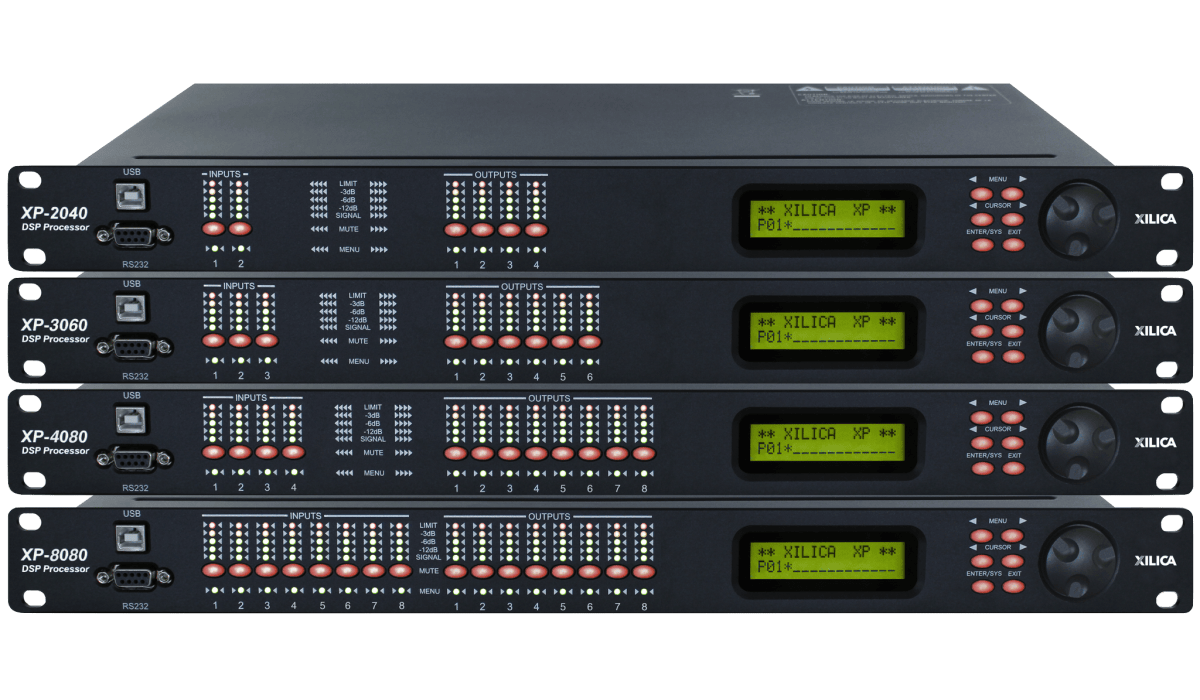Viewport: 1200px width, 700px height.
Task: Hit the Cursor left button on XP-2040
Action: (x=982, y=218)
